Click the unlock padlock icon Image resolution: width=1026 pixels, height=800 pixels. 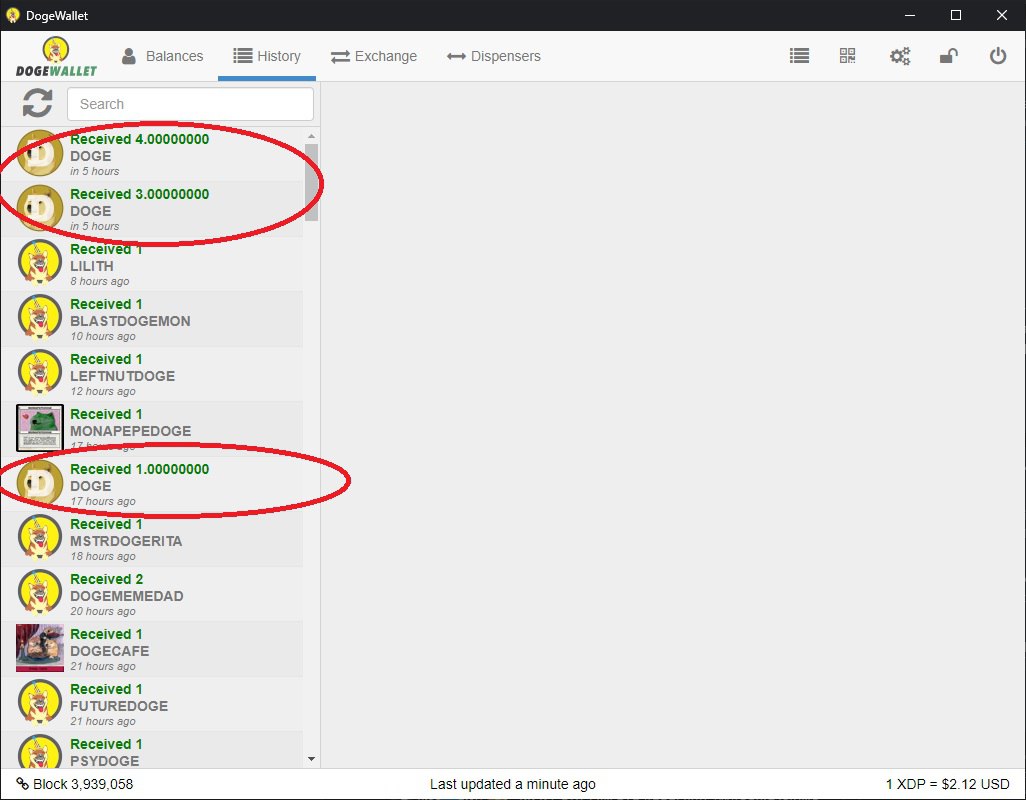[949, 56]
